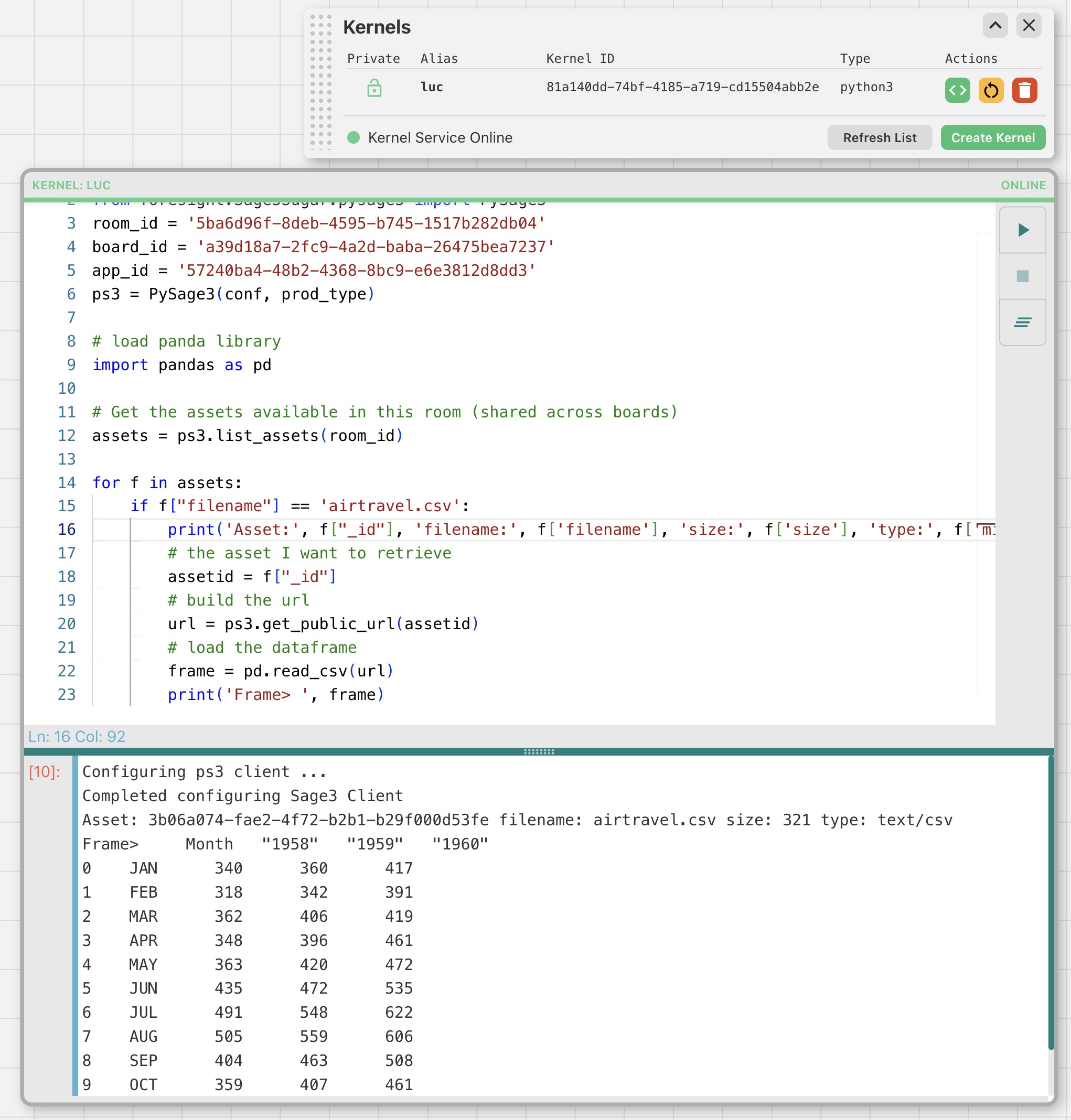Click the Refresh List button
This screenshot has height=1120, width=1071.
pyautogui.click(x=879, y=137)
